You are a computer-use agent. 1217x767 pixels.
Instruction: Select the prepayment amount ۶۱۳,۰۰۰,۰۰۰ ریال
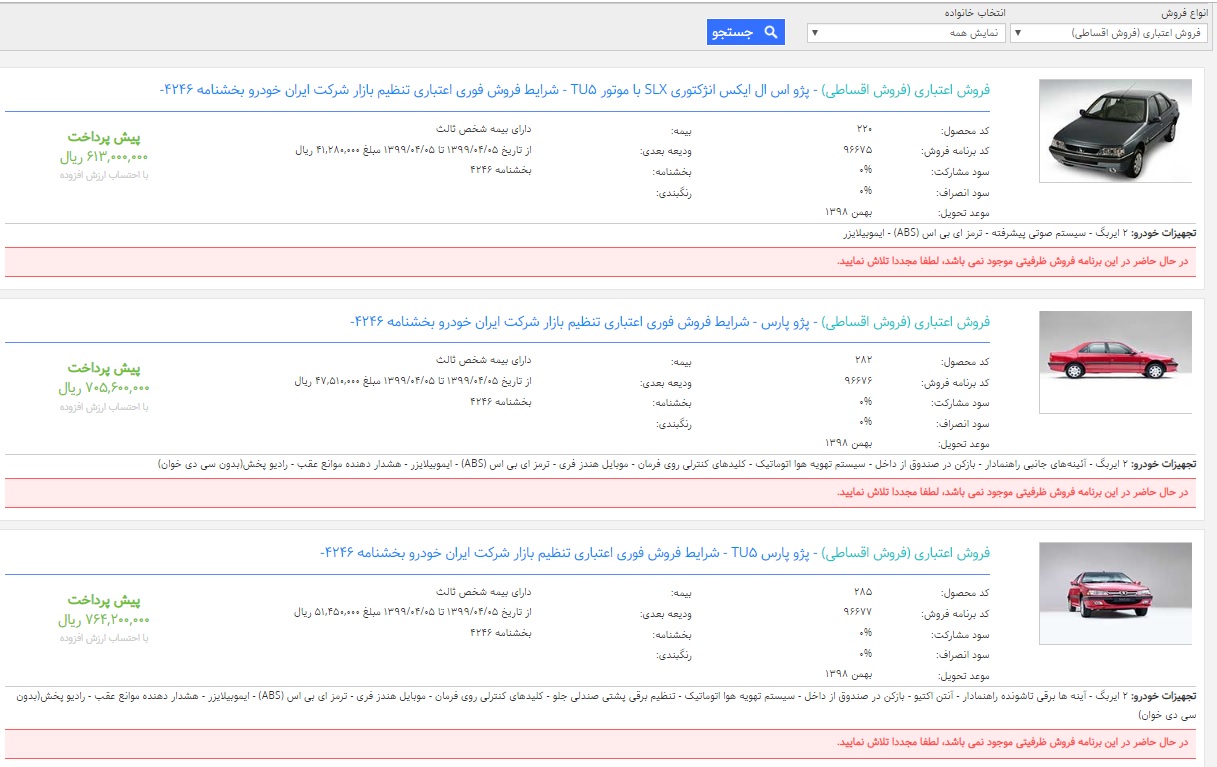[x=103, y=157]
